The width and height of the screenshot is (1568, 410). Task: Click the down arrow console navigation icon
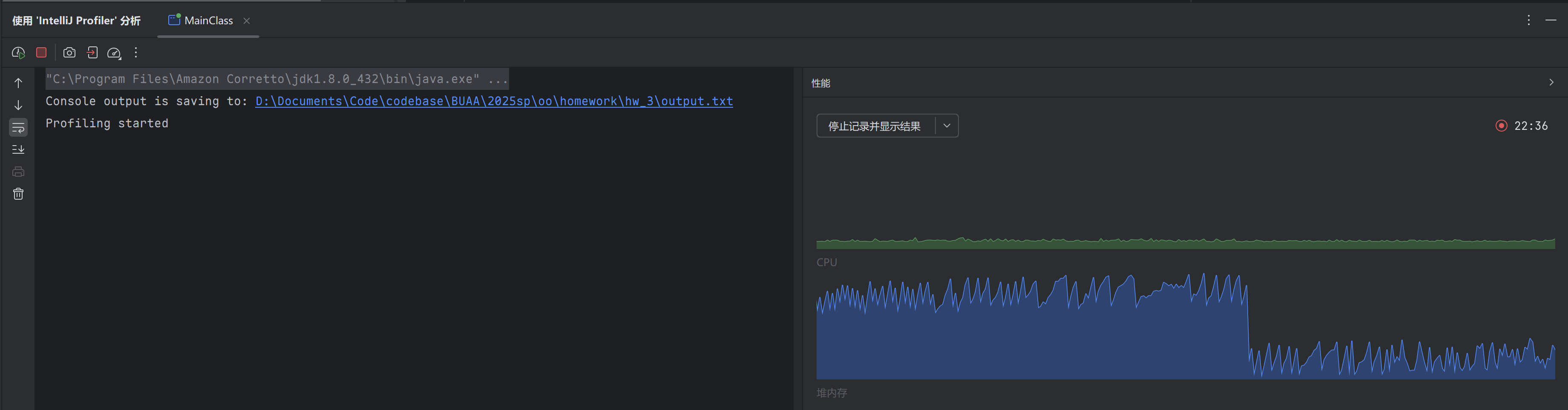click(x=18, y=105)
